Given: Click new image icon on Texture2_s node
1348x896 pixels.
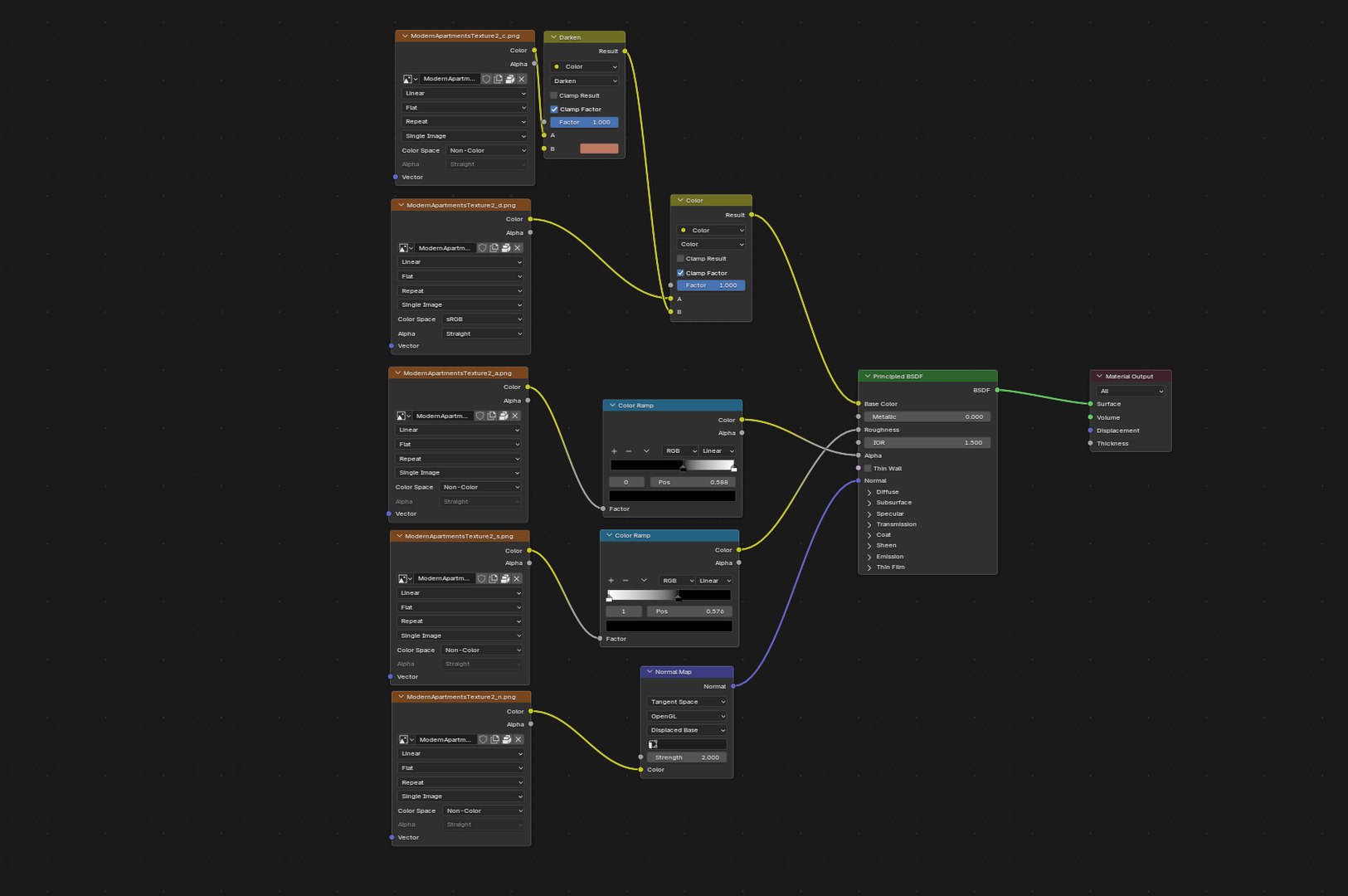Looking at the screenshot, I should click(494, 578).
